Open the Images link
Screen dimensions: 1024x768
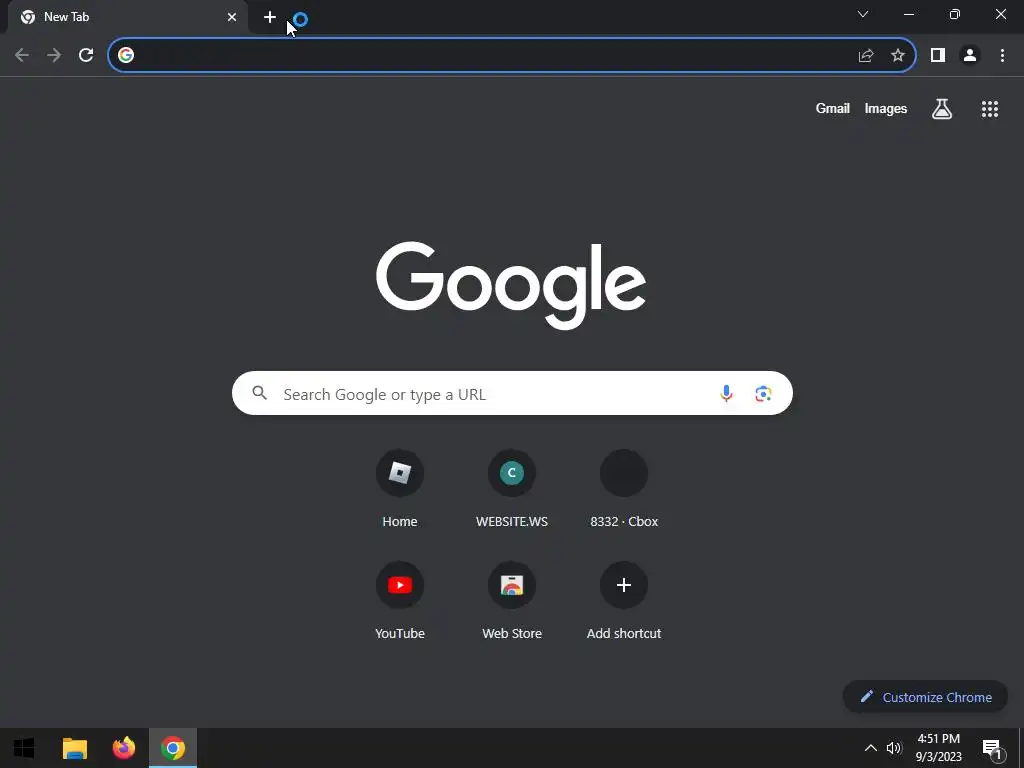pos(886,108)
